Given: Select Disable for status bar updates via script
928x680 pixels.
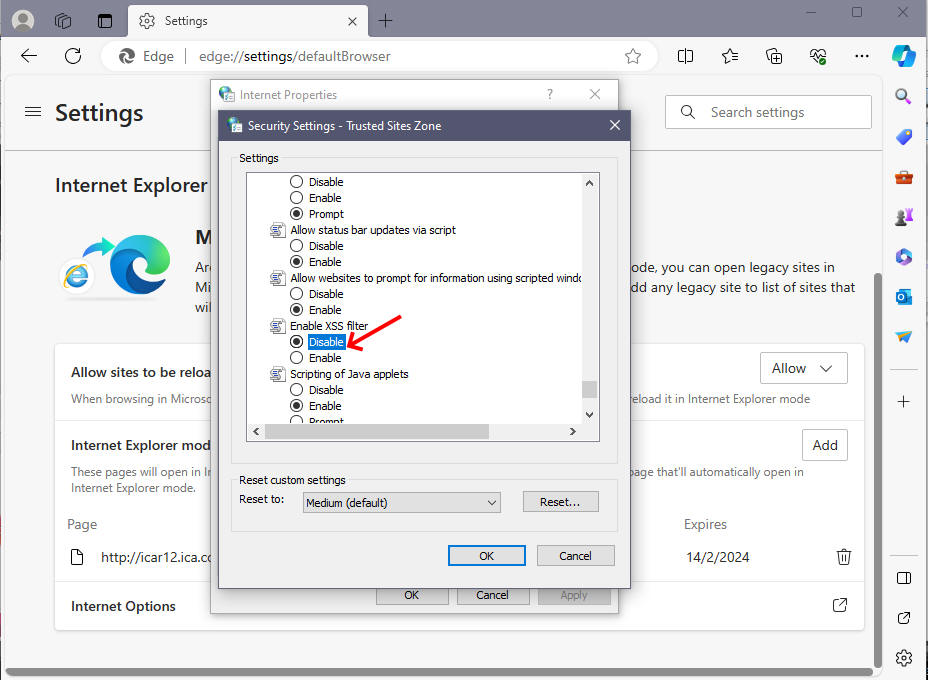Looking at the screenshot, I should 297,246.
